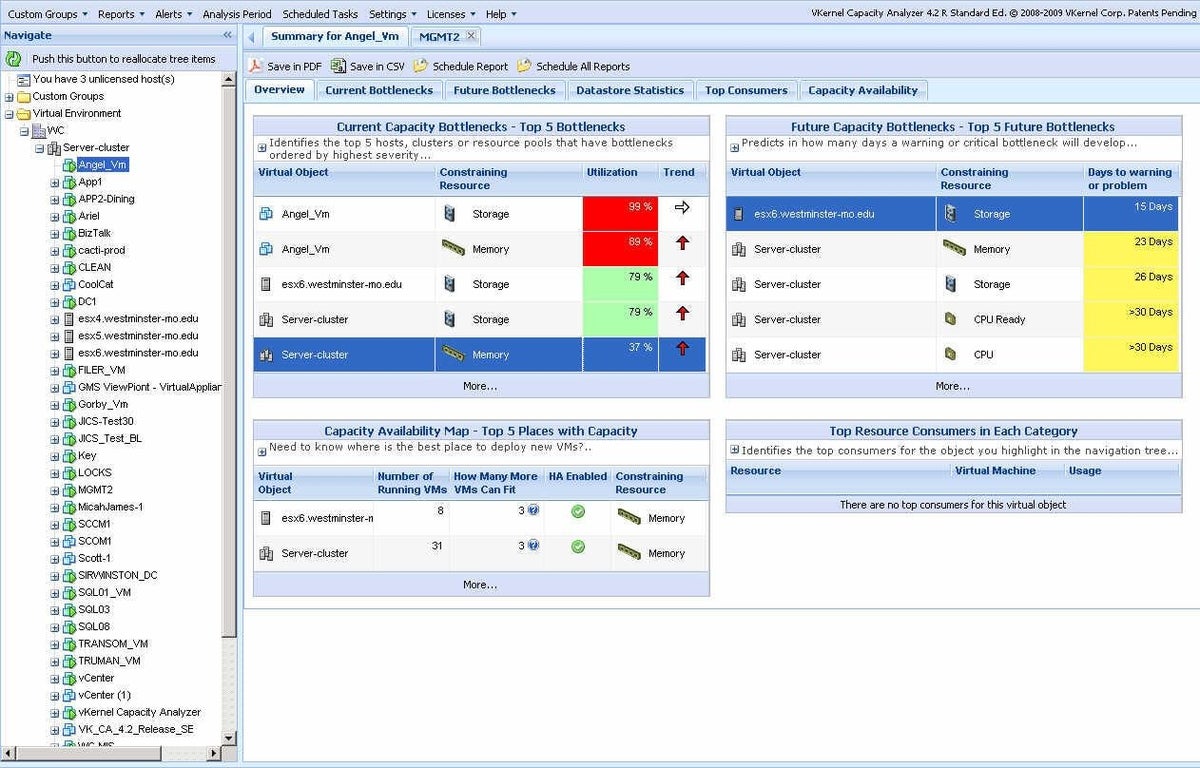1200x768 pixels.
Task: Select CoolCat in the navigation tree
Action: tap(96, 284)
